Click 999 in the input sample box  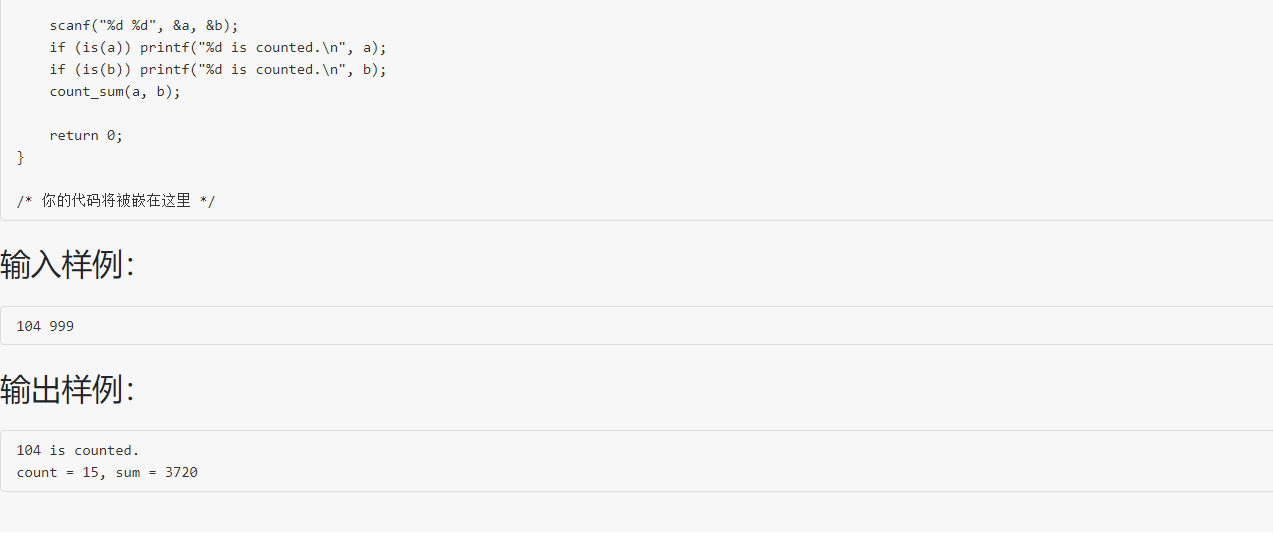click(x=61, y=326)
